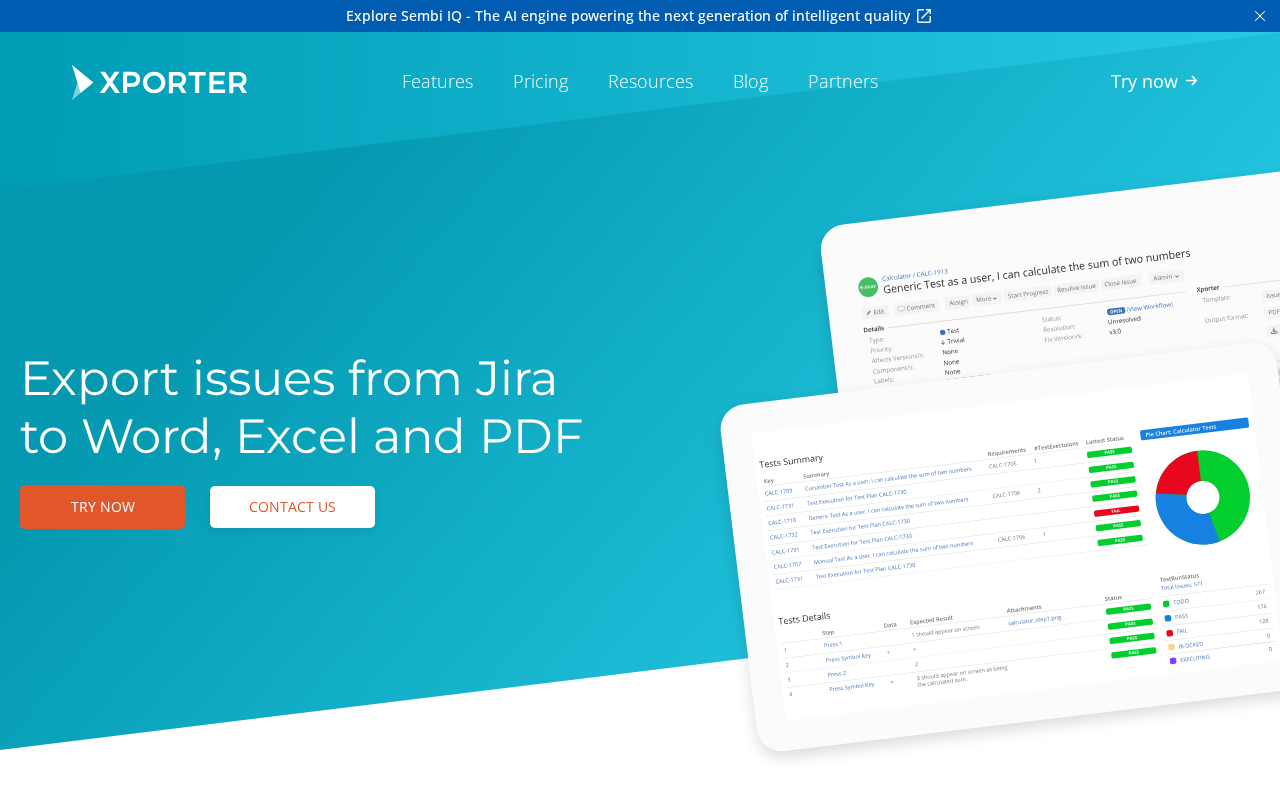The width and height of the screenshot is (1280, 800).
Task: Click the Tests Summary report thumbnail
Action: point(1000,548)
